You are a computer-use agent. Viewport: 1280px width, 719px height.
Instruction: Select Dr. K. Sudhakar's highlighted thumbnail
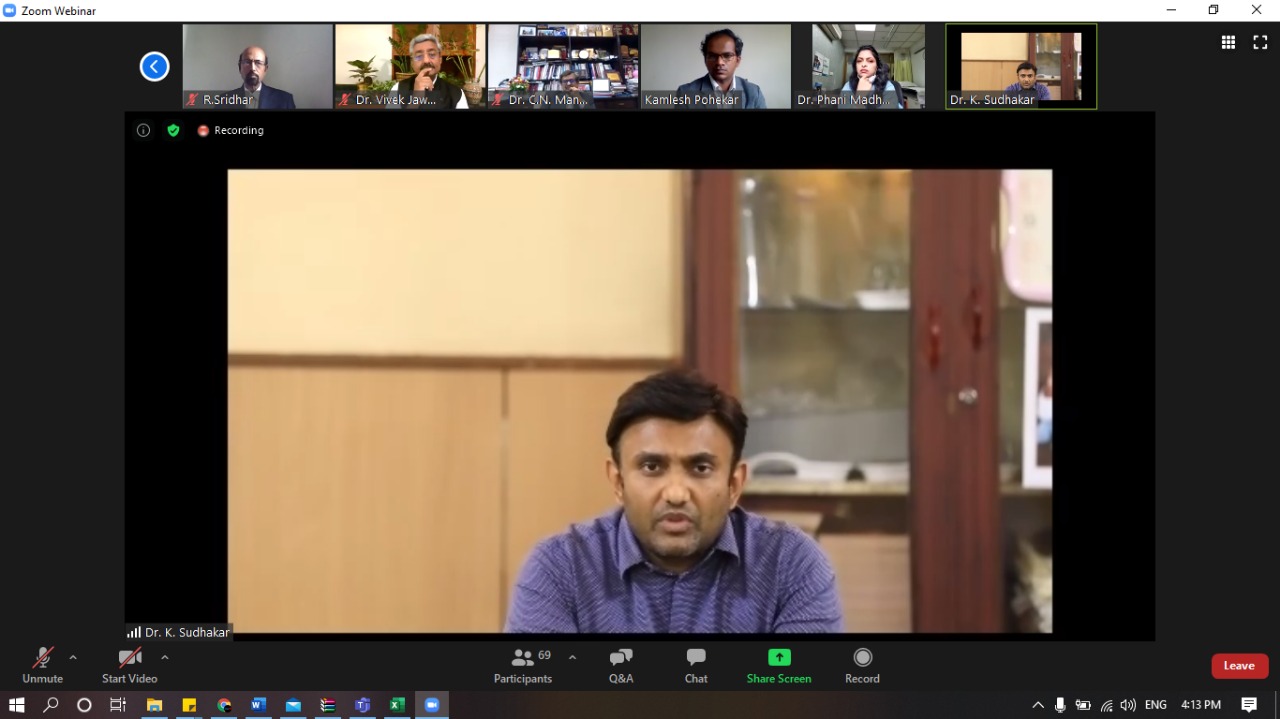point(1021,66)
